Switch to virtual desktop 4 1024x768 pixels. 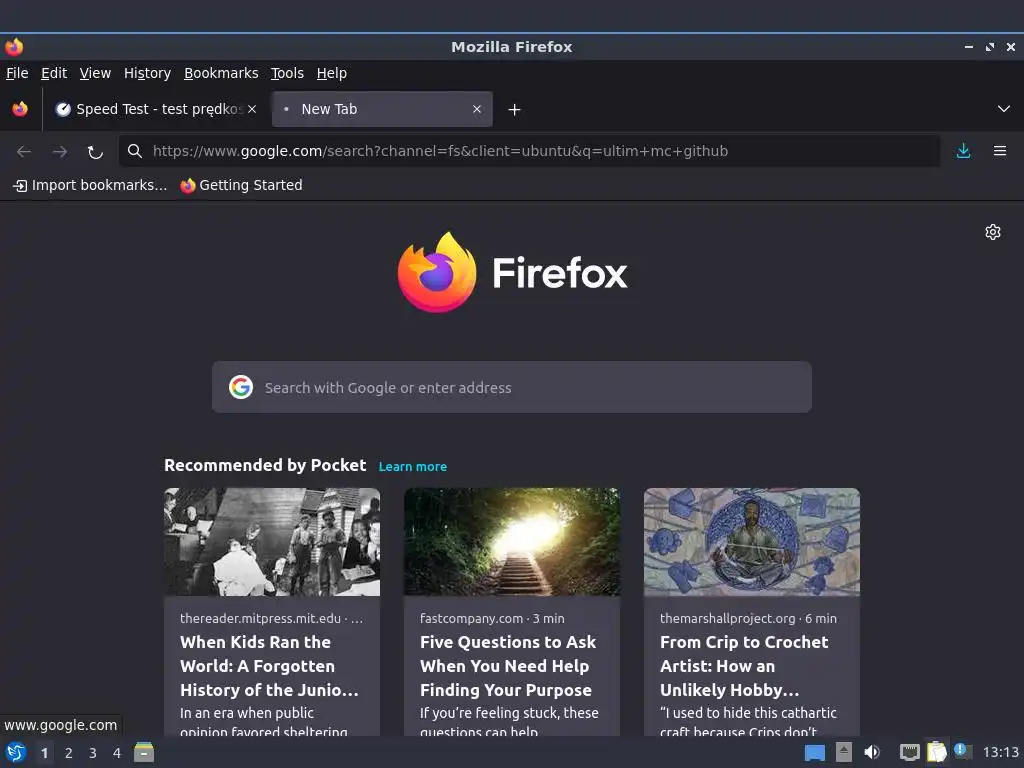tap(117, 753)
